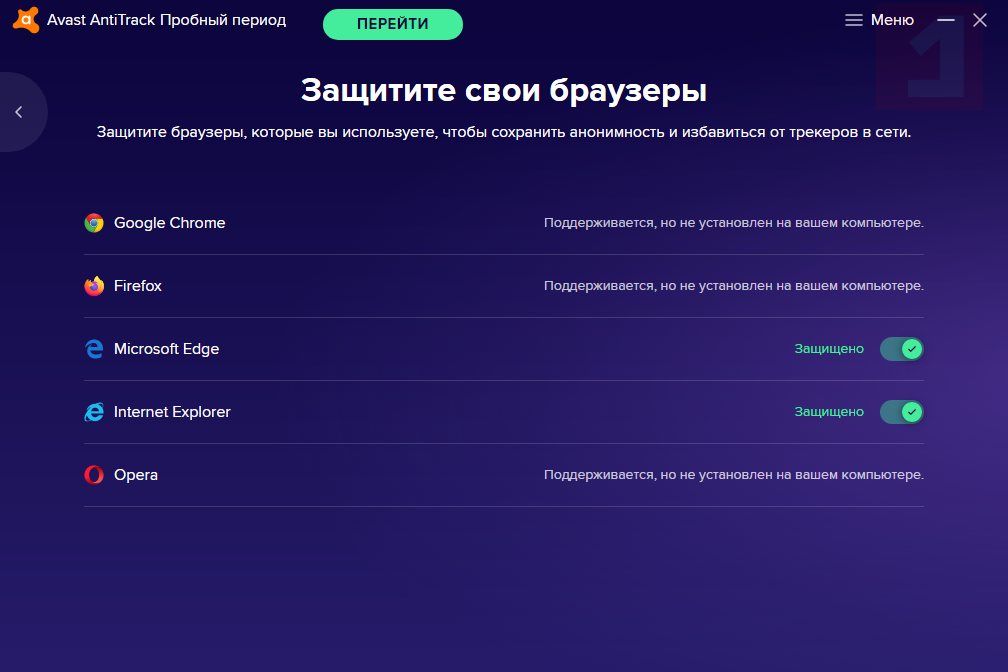Click the Avast AntiTrack Пробный период title
Screen dimensions: 1008x672
click(x=166, y=20)
